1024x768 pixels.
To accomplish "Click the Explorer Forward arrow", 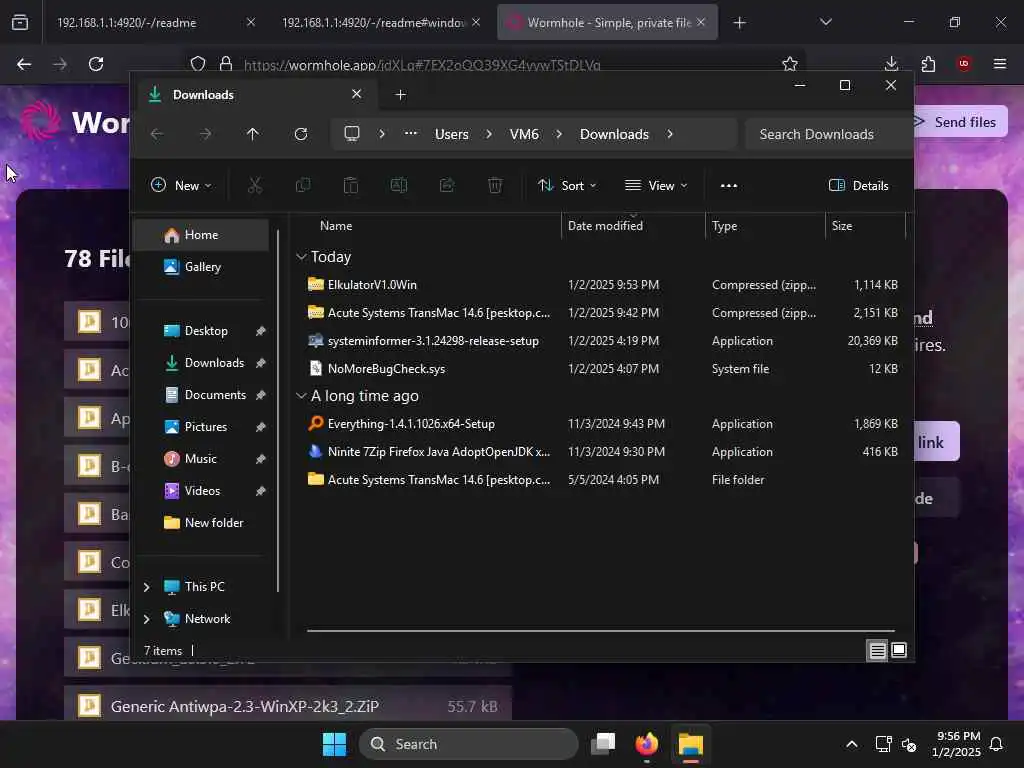I will coord(205,134).
